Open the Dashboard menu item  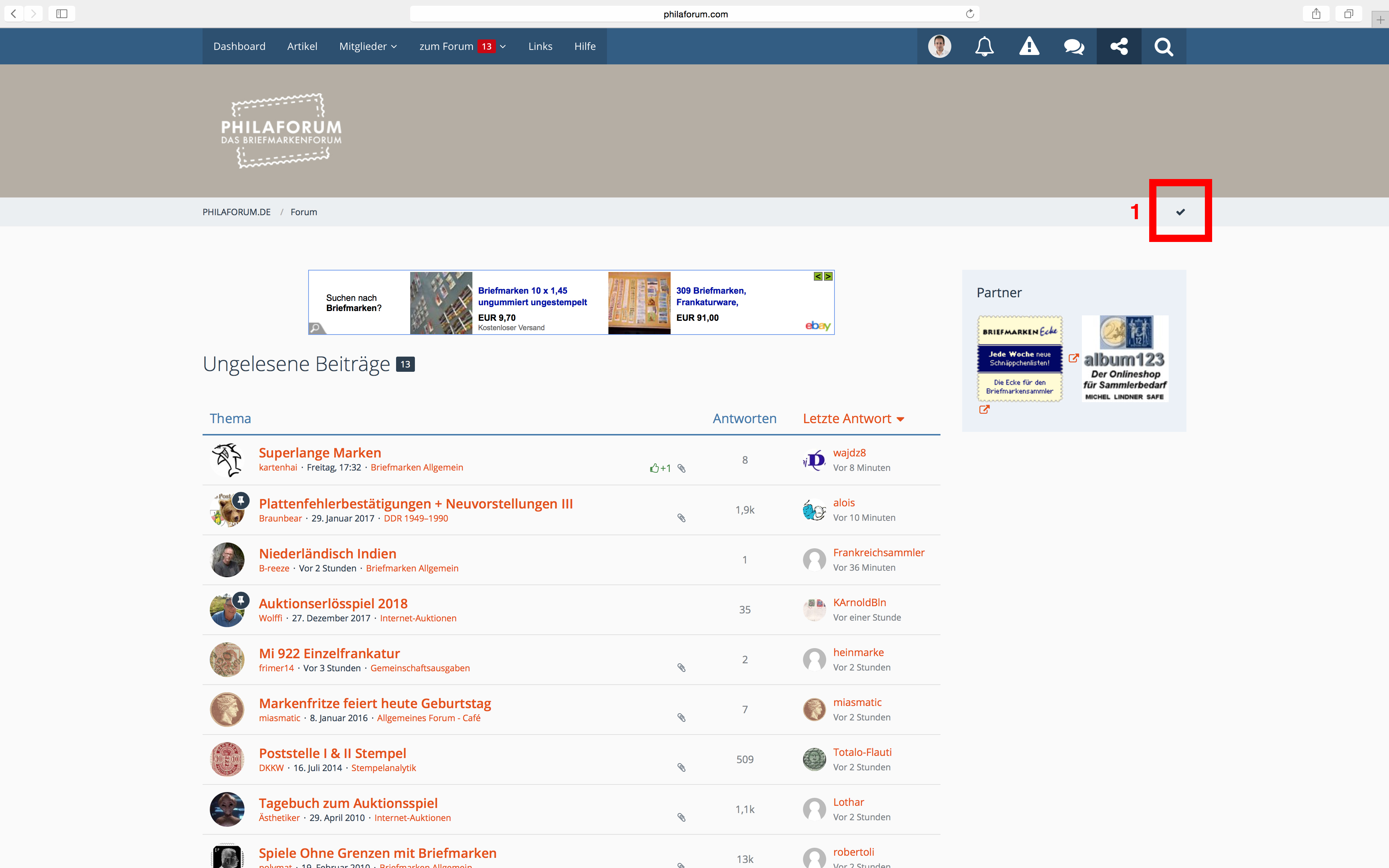click(239, 47)
